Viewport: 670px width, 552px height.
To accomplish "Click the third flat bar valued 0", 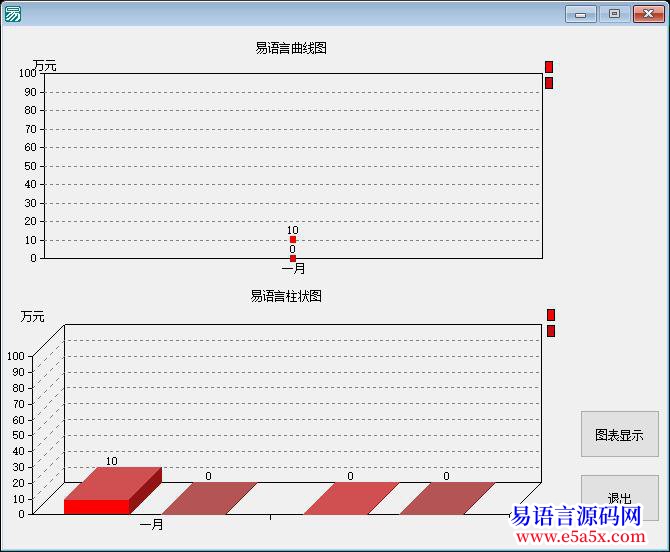I will tap(350, 497).
